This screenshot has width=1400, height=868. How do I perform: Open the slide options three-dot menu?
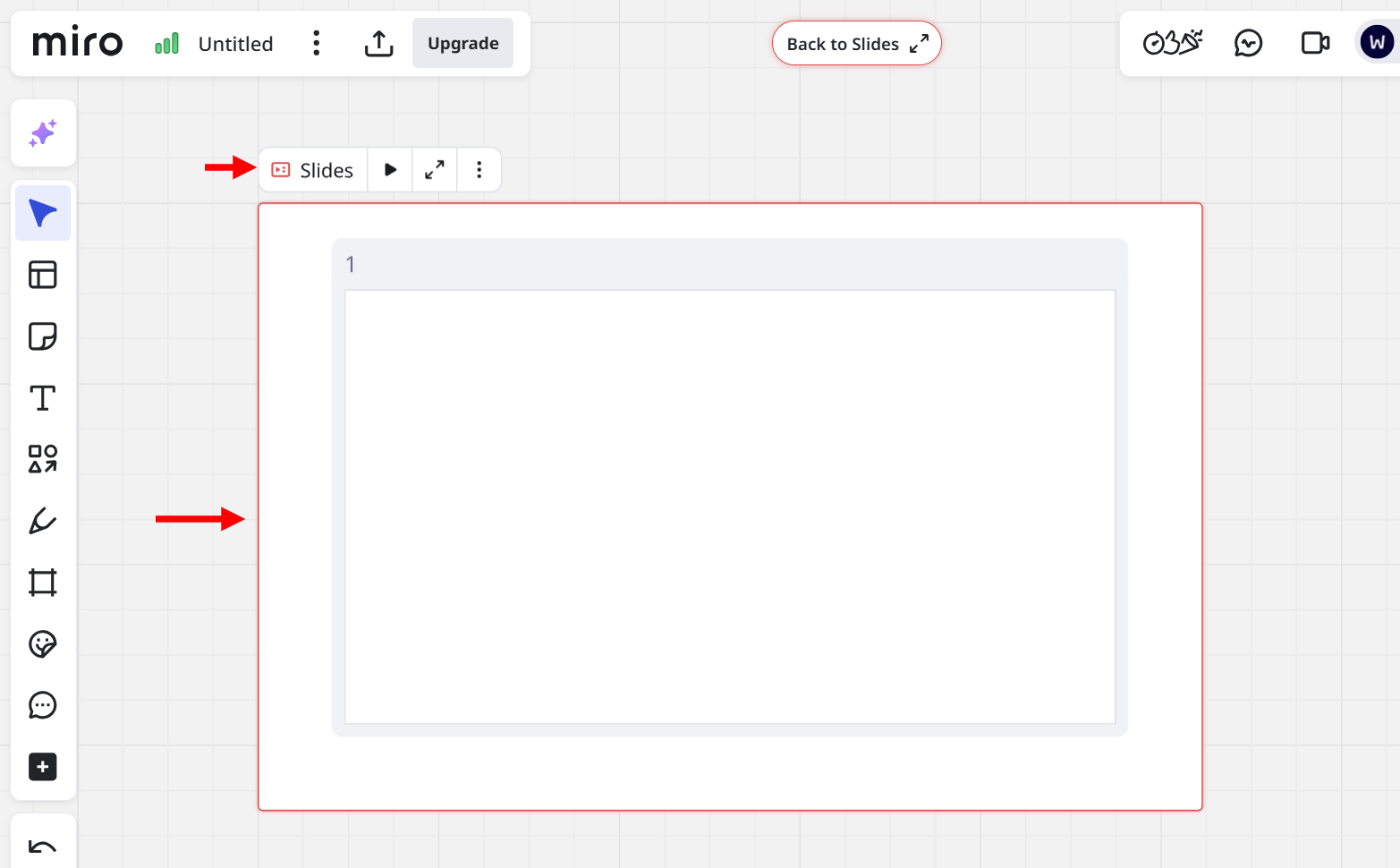(x=479, y=169)
